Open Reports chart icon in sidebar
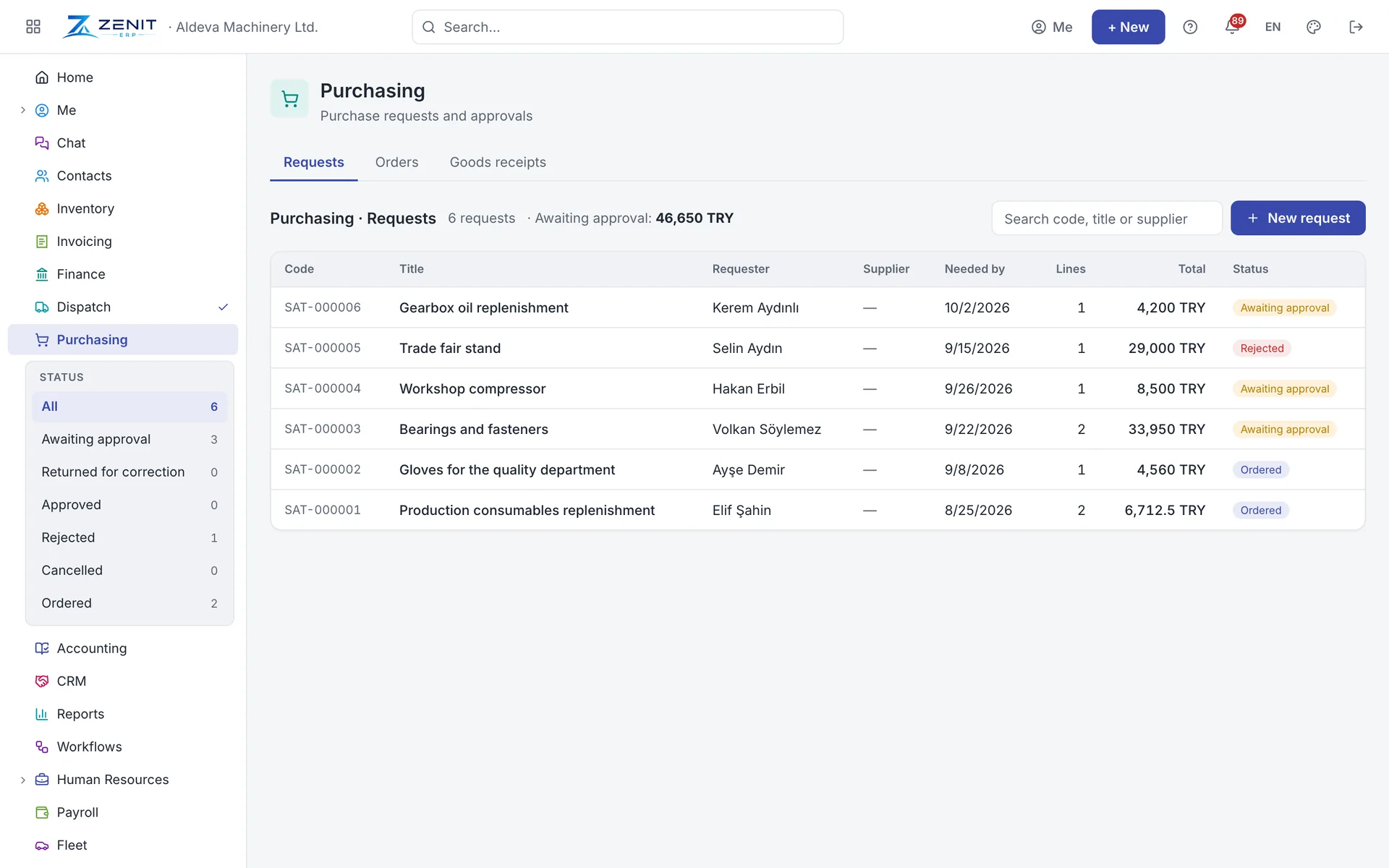This screenshot has width=1389, height=868. click(x=42, y=714)
